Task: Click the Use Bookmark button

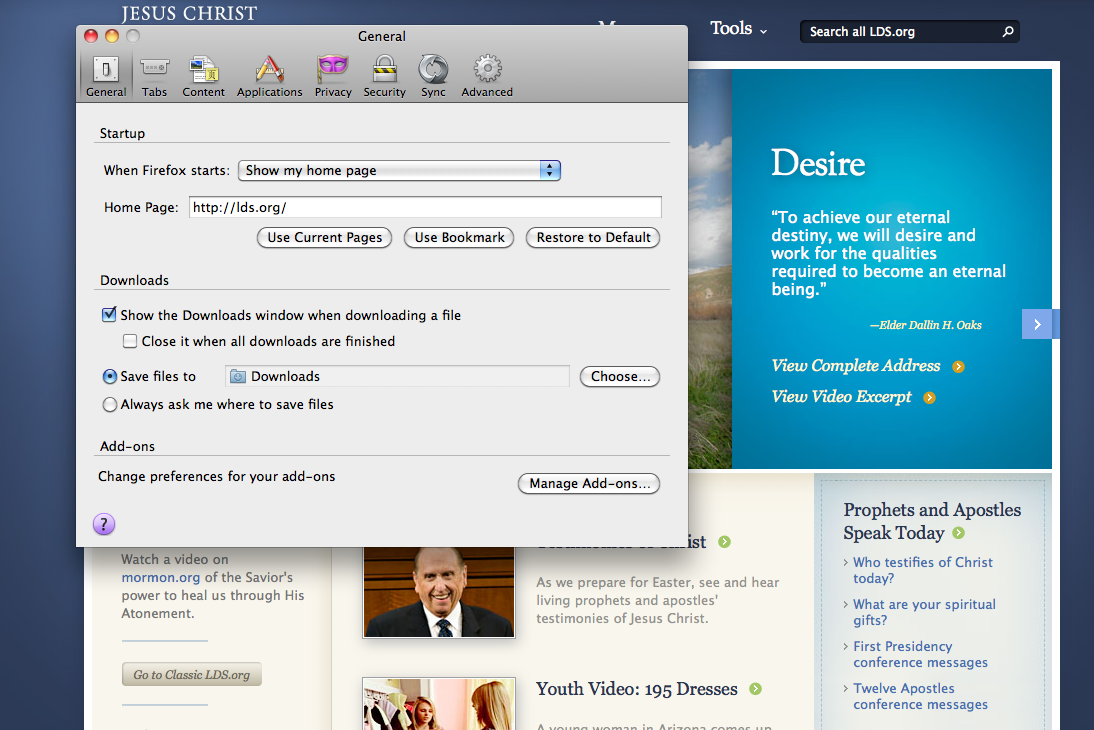Action: [459, 237]
